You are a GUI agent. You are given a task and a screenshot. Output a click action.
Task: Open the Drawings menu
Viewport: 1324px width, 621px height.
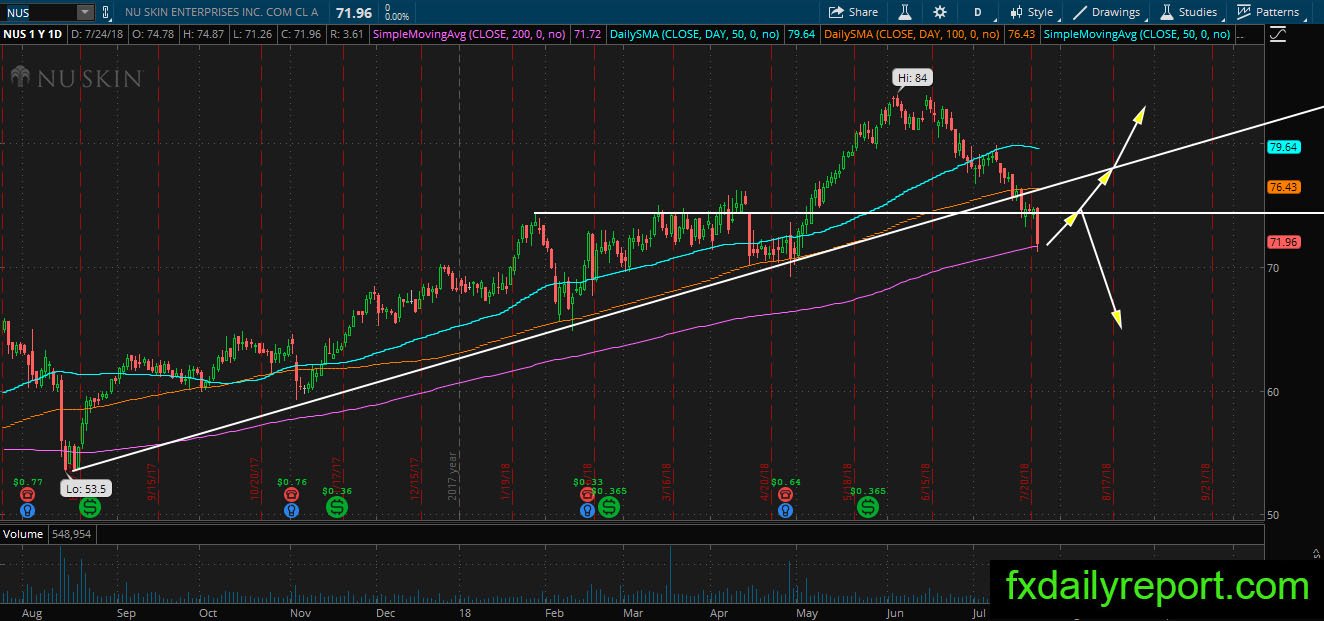tap(1106, 12)
